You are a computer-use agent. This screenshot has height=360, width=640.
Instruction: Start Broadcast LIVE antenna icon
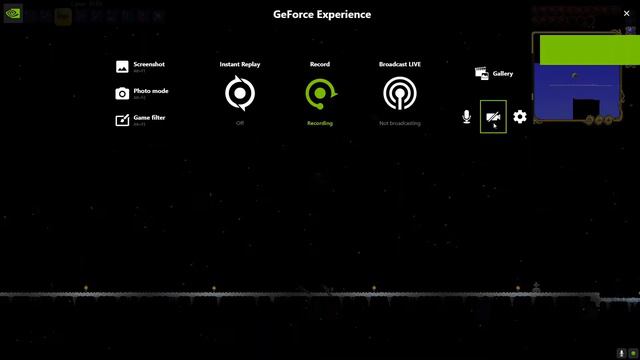coord(400,93)
